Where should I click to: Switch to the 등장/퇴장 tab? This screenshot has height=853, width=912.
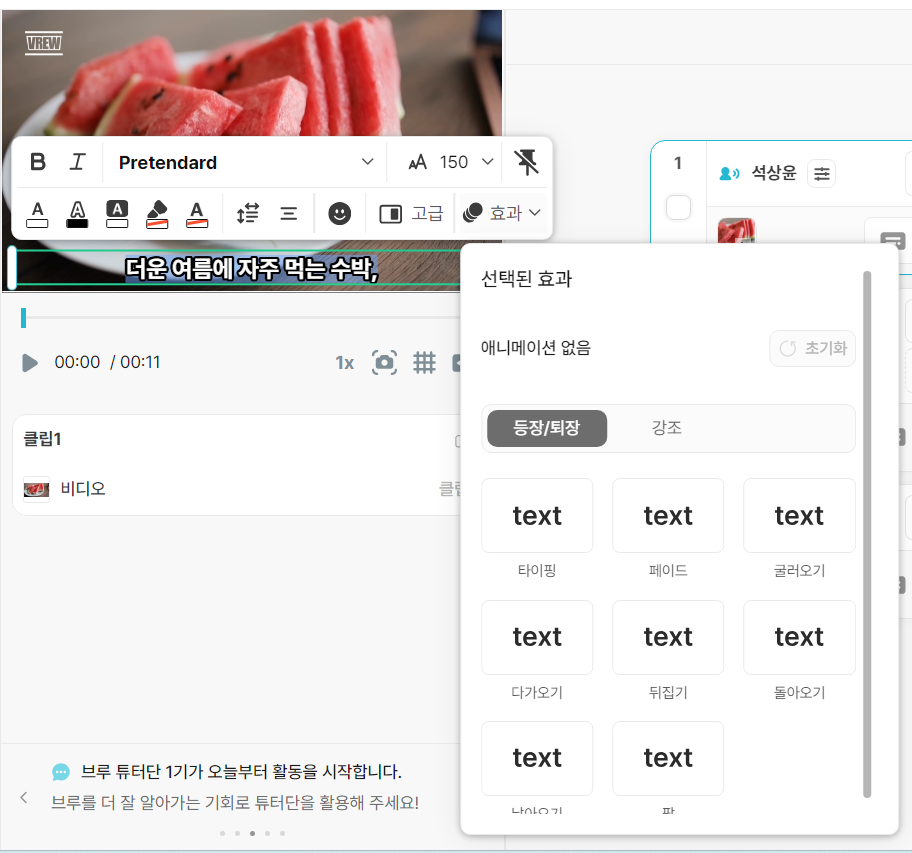547,429
